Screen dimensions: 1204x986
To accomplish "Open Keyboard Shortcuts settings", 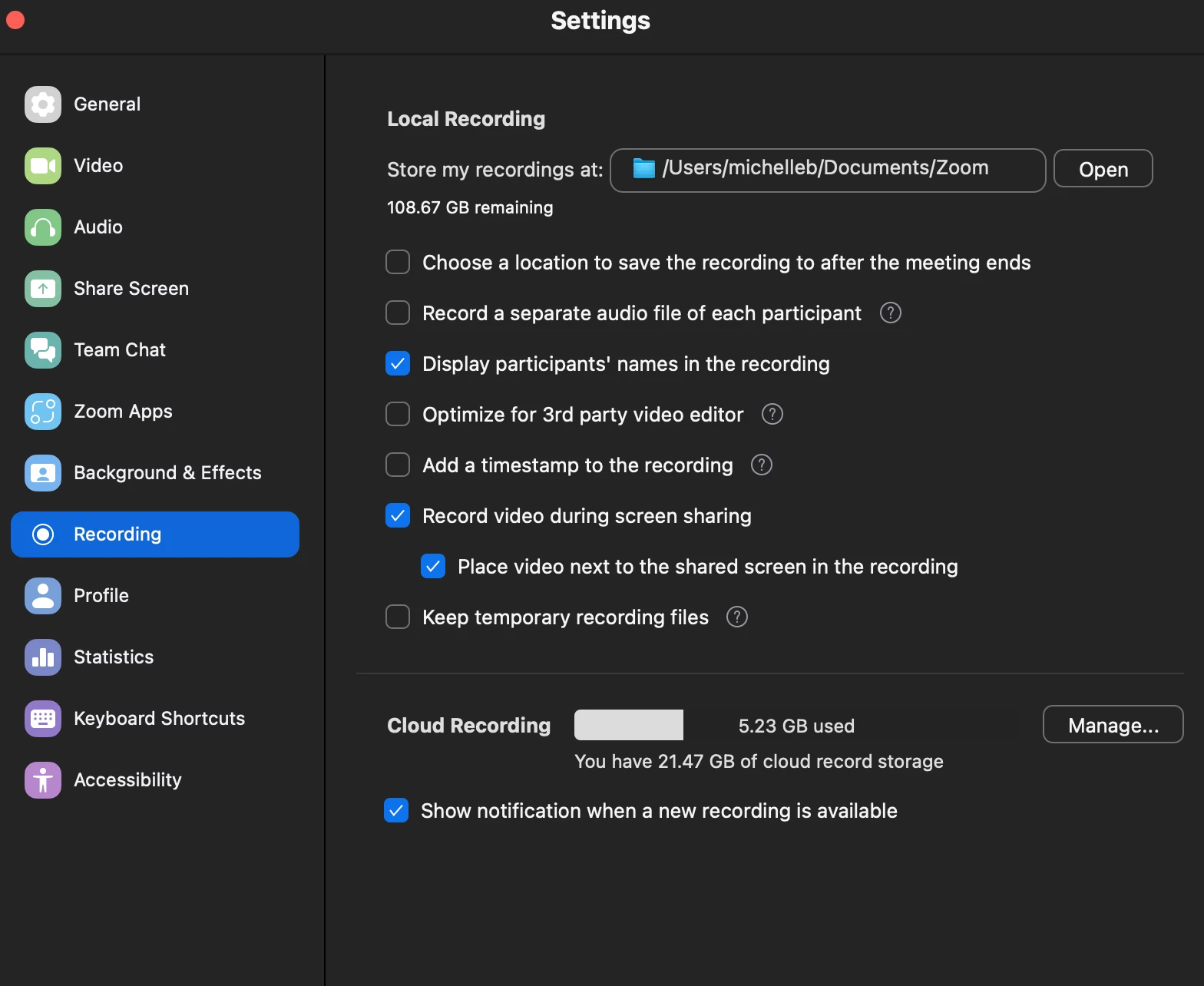I will 155,719.
